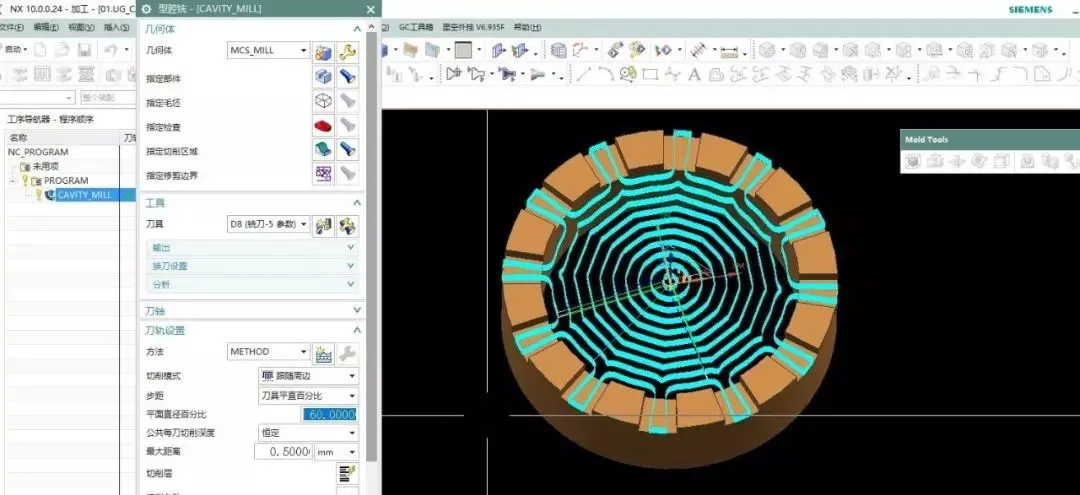Click new method icon beside METHOD dropdown

tap(323, 352)
